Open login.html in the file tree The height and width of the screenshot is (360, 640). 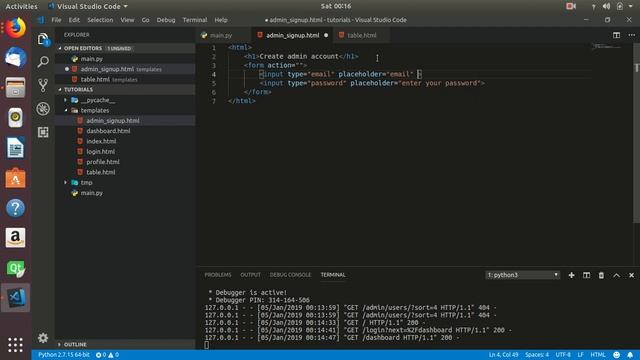tap(100, 151)
